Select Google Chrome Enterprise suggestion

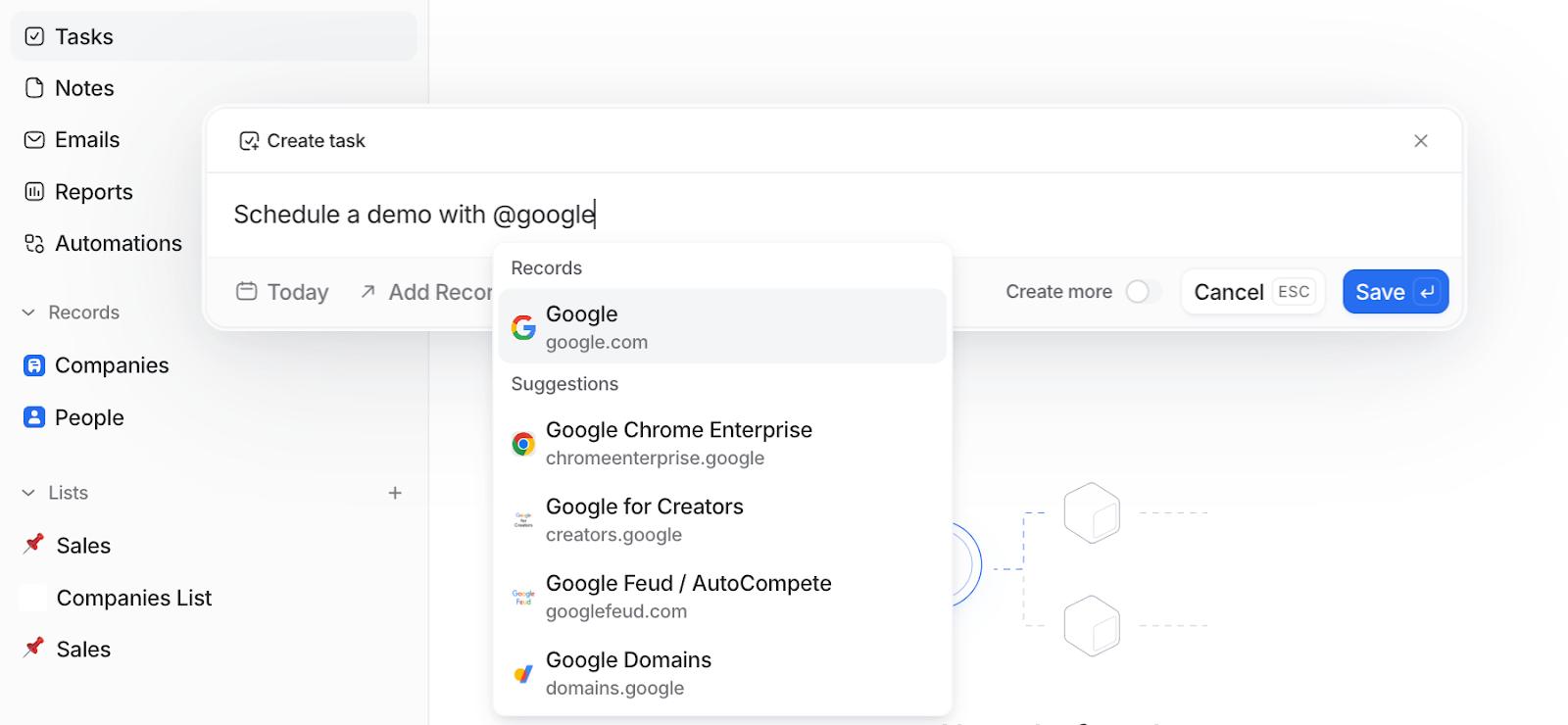coord(722,443)
